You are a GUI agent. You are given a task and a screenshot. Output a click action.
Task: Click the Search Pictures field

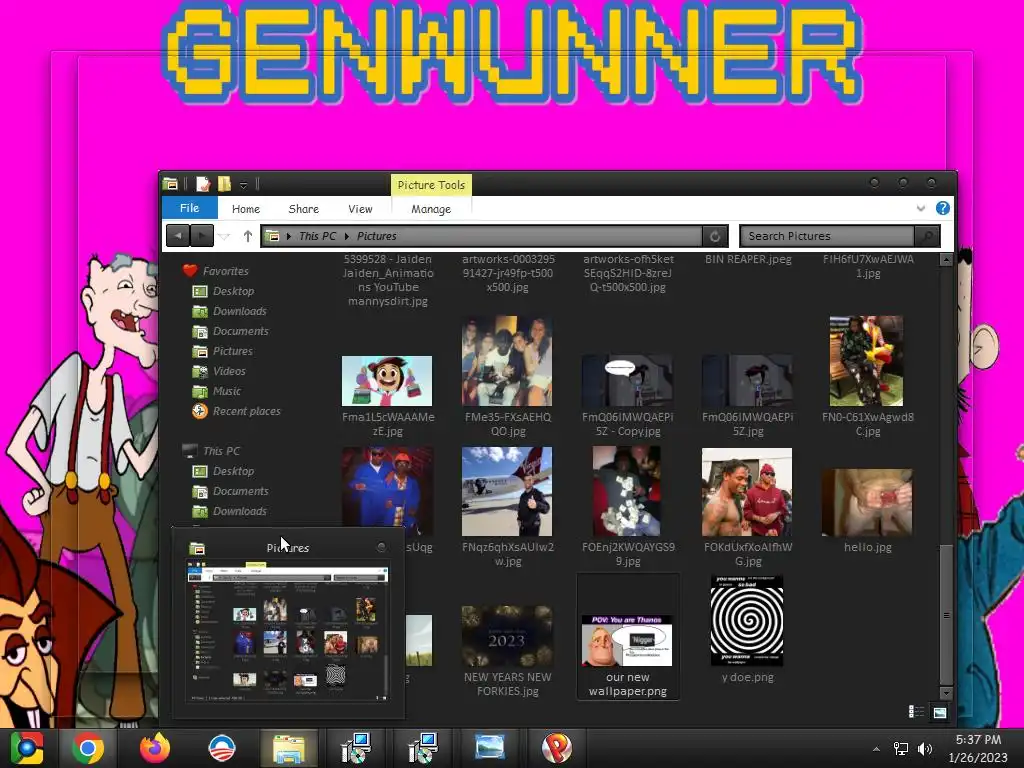(x=827, y=236)
